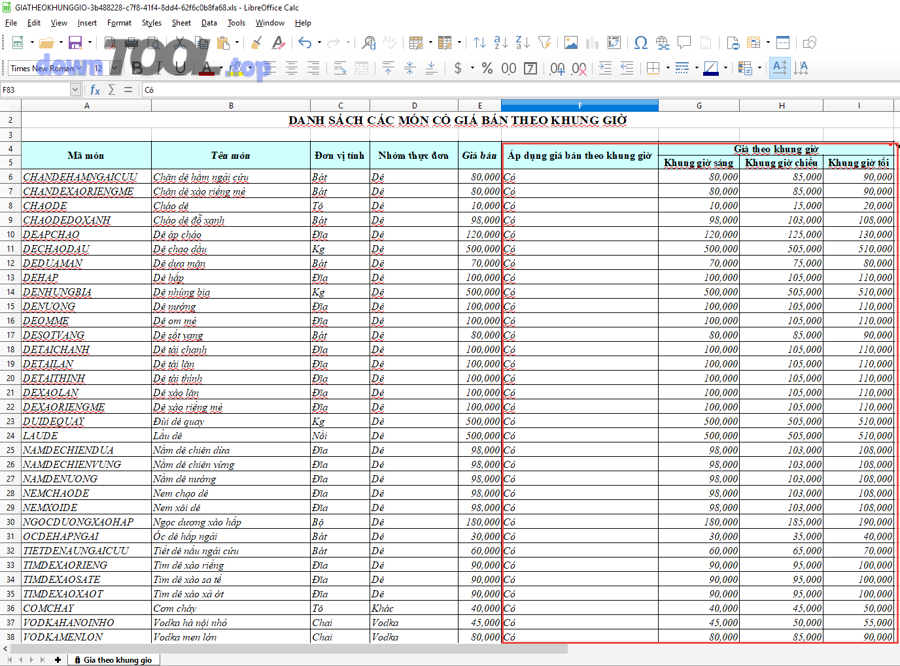Open the font name dropdown

pos(80,68)
